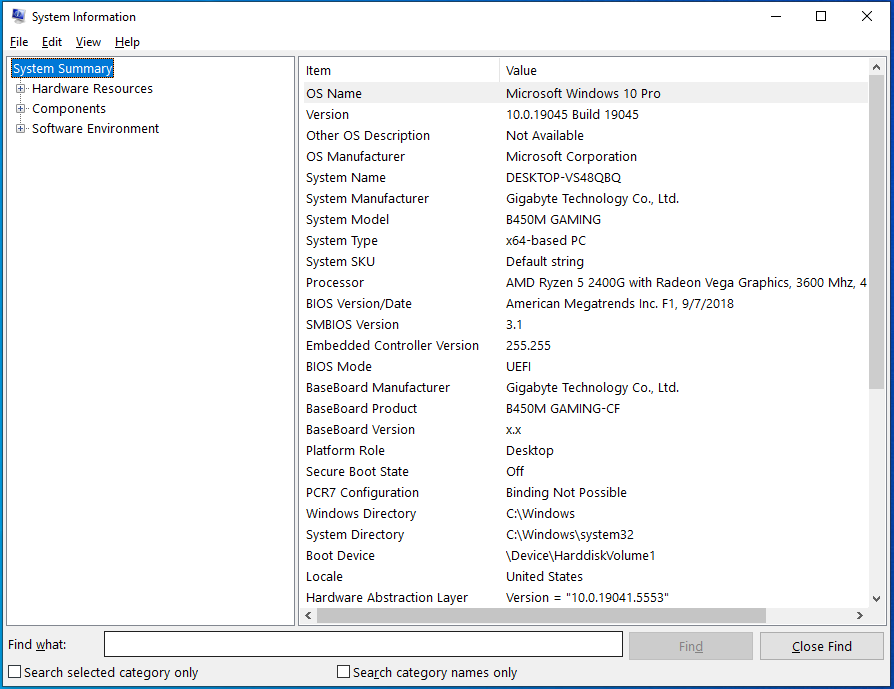Select the Hardware Resources category
894x689 pixels.
[92, 88]
